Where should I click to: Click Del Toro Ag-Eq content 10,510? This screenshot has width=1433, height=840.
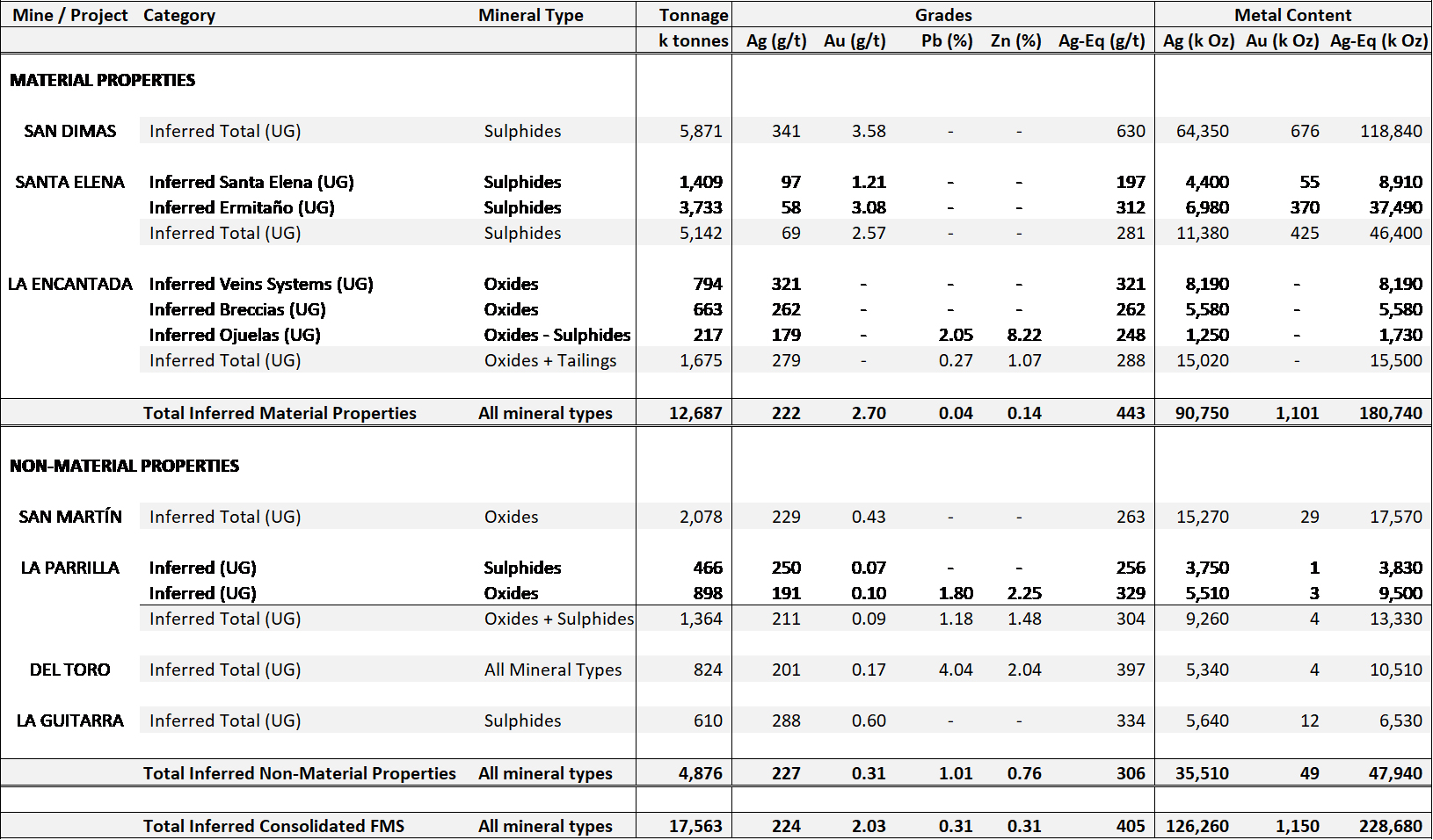tap(1396, 670)
